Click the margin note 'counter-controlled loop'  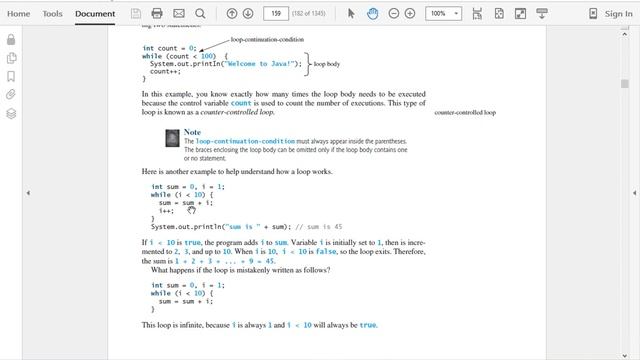tap(465, 112)
